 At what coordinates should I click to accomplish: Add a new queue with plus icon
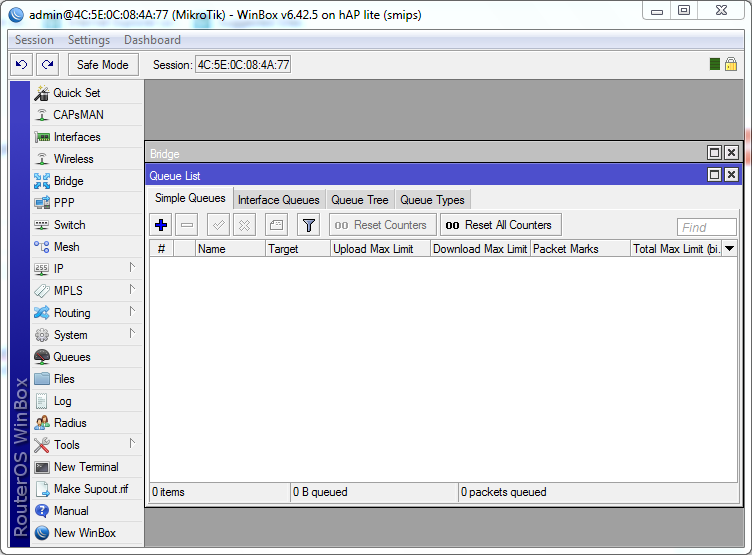[x=161, y=224]
